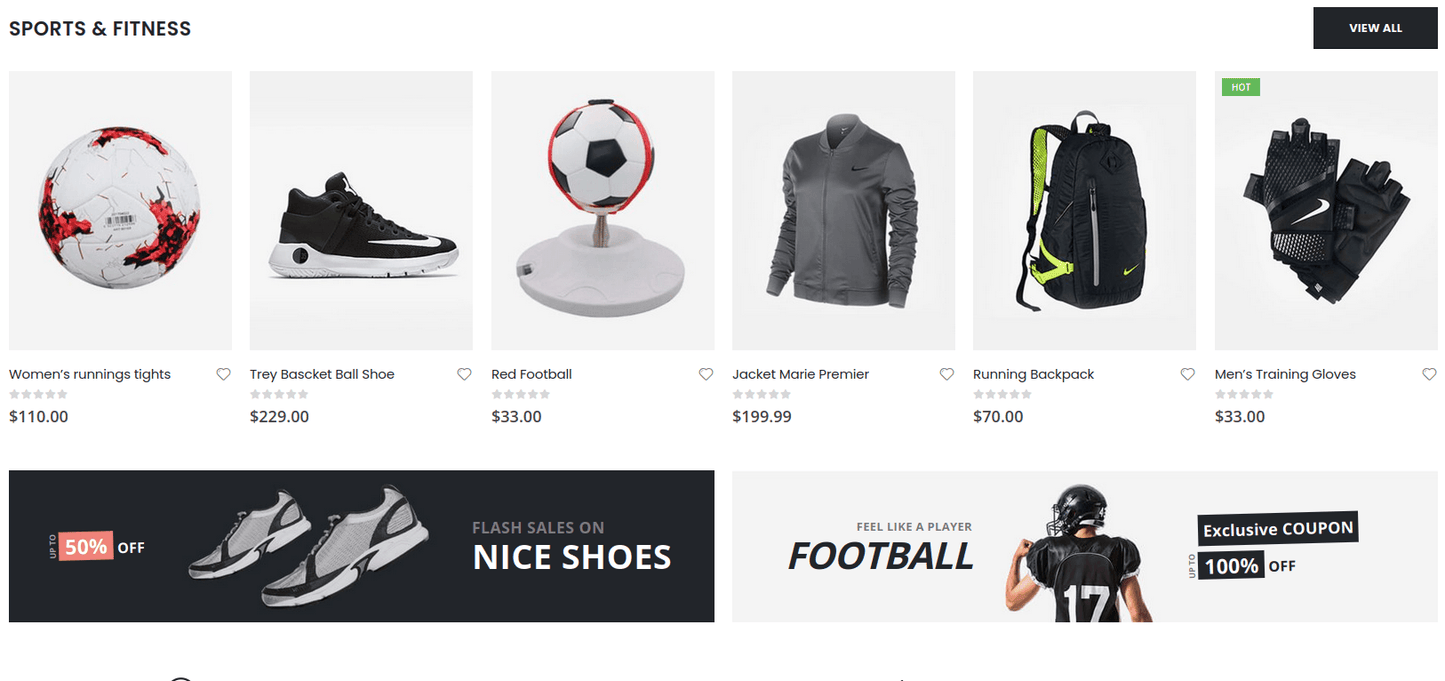Open the Nice Shoes flash sale banner
This screenshot has width=1445, height=681.
pos(362,546)
